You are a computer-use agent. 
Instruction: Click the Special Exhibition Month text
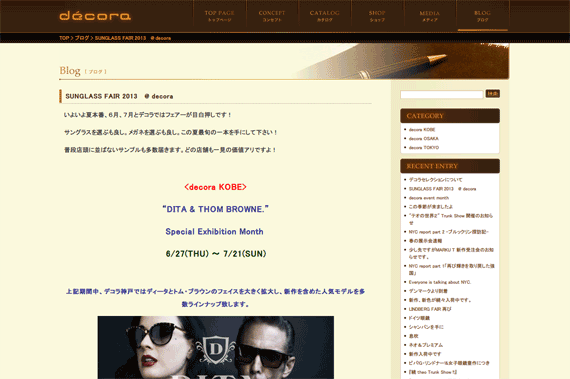pyautogui.click(x=214, y=231)
